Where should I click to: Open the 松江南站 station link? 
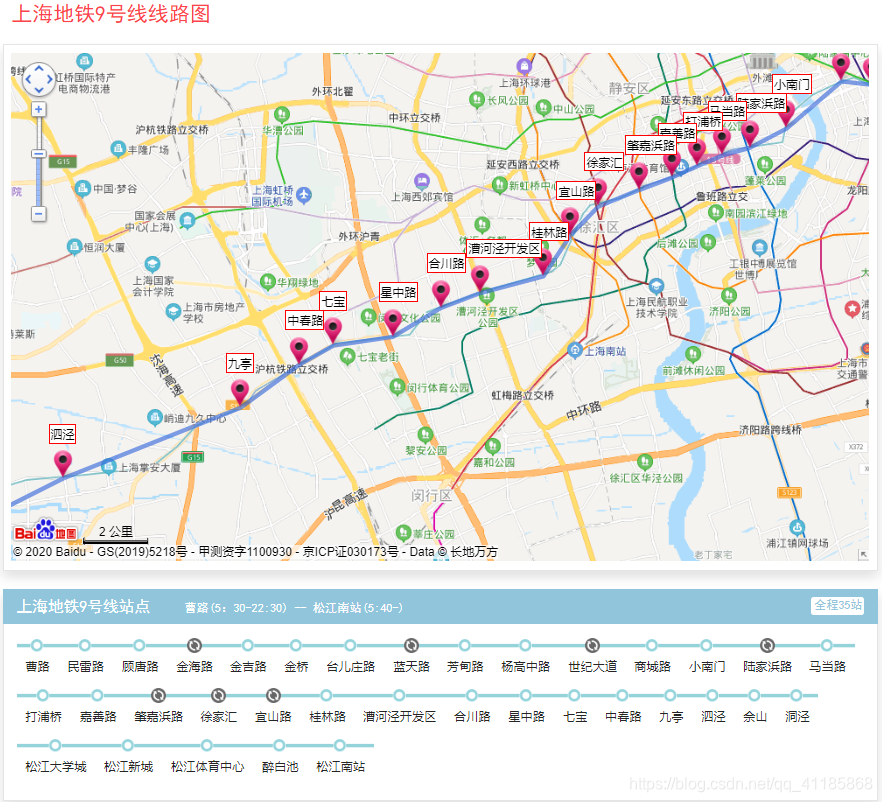click(x=340, y=767)
